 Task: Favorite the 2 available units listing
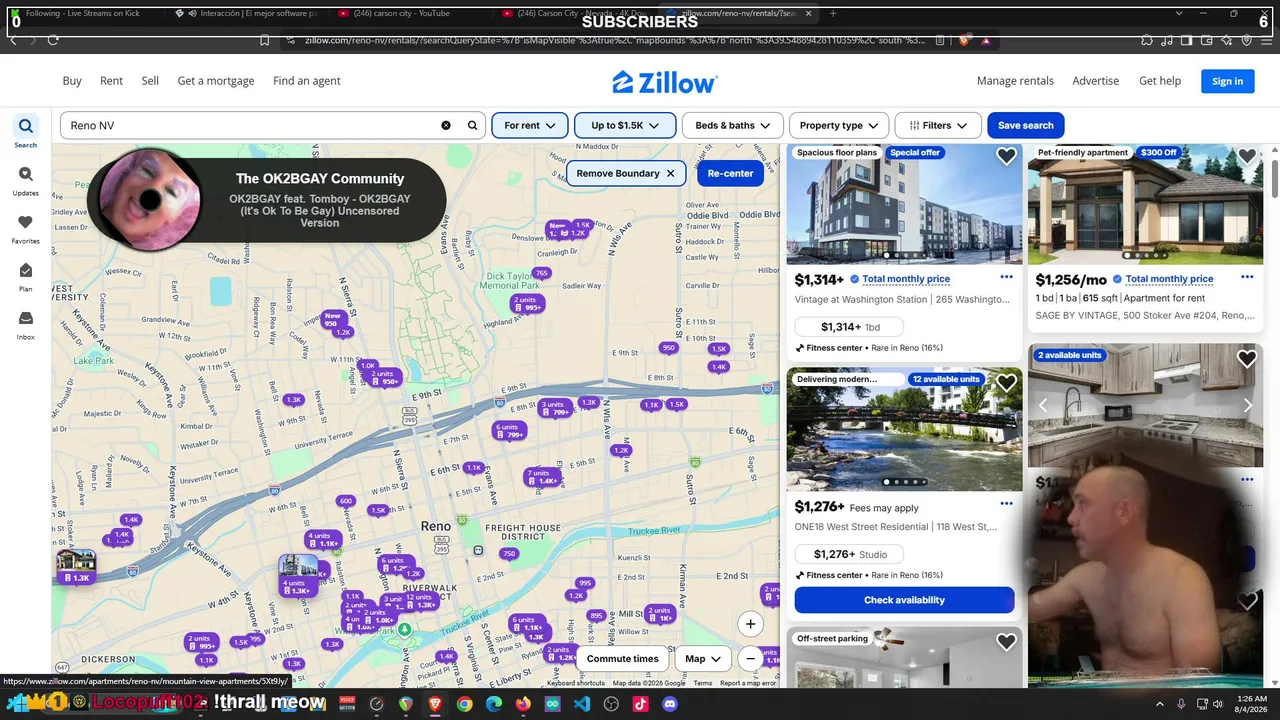click(x=1247, y=358)
